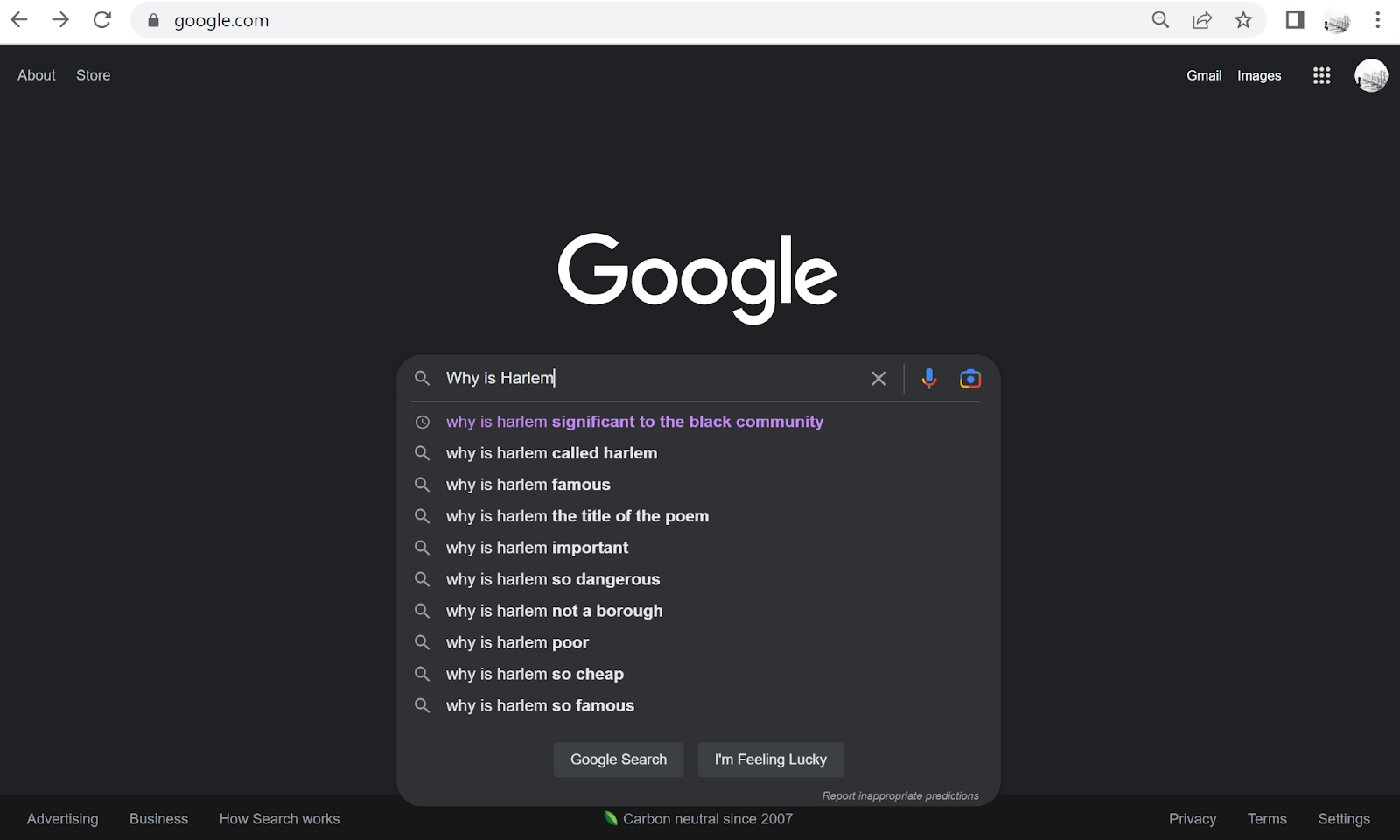Clear the search box text
Screen dimensions: 1400x840
878,378
